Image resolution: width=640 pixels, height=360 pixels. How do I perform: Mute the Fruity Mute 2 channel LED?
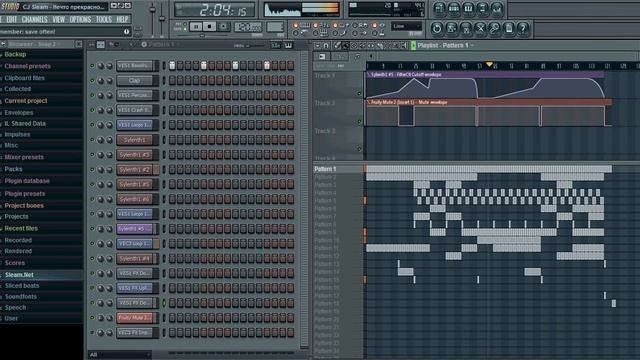click(x=92, y=318)
